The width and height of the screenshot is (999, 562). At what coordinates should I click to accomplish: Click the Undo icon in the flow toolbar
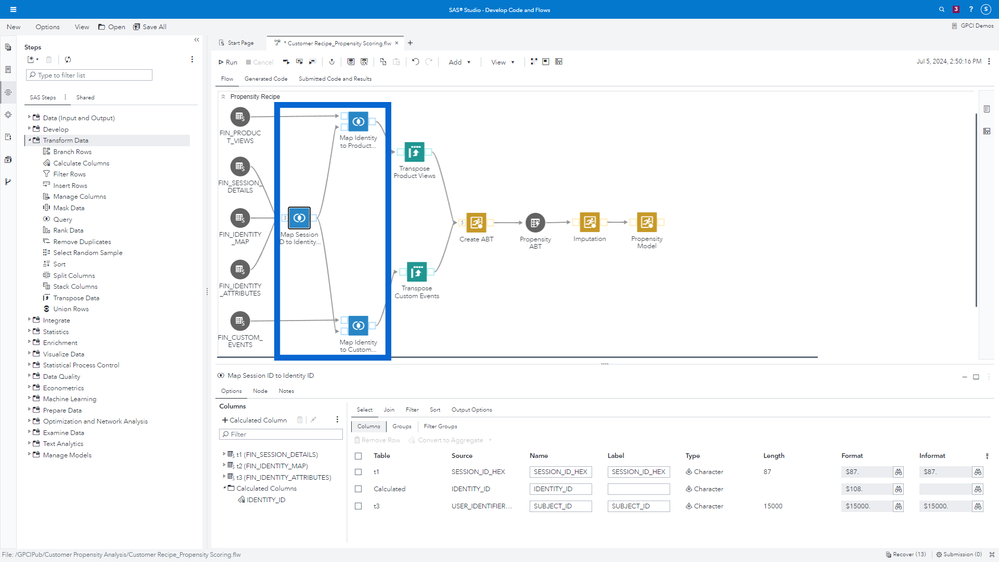click(415, 62)
